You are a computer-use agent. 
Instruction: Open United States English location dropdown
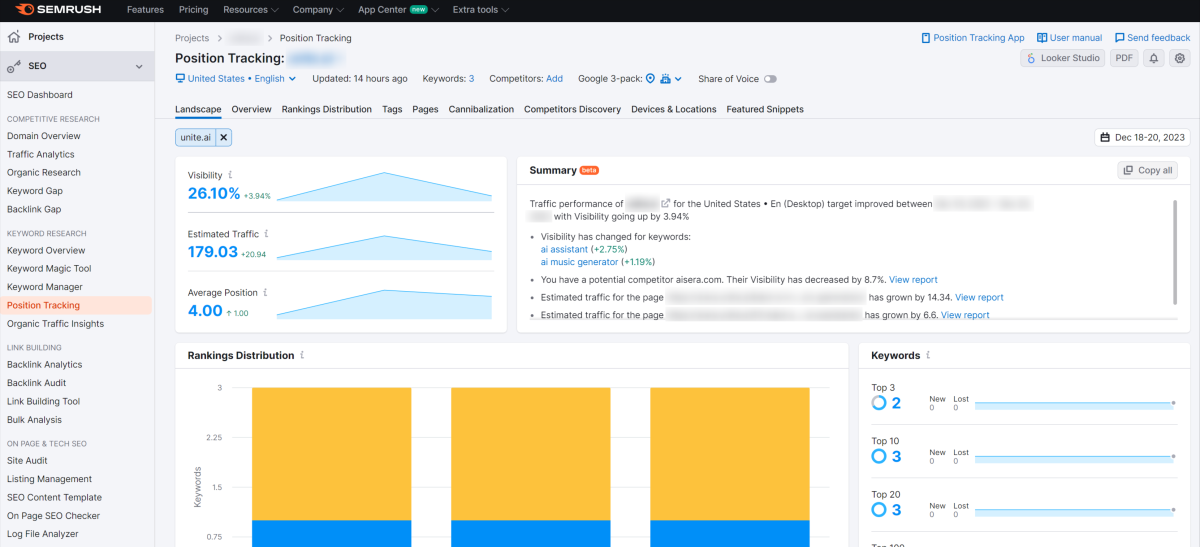(x=235, y=79)
